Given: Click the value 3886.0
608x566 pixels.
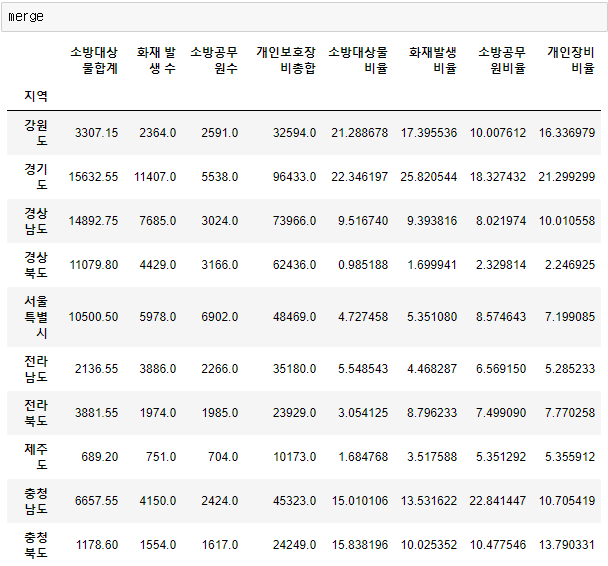Looking at the screenshot, I should [158, 369].
